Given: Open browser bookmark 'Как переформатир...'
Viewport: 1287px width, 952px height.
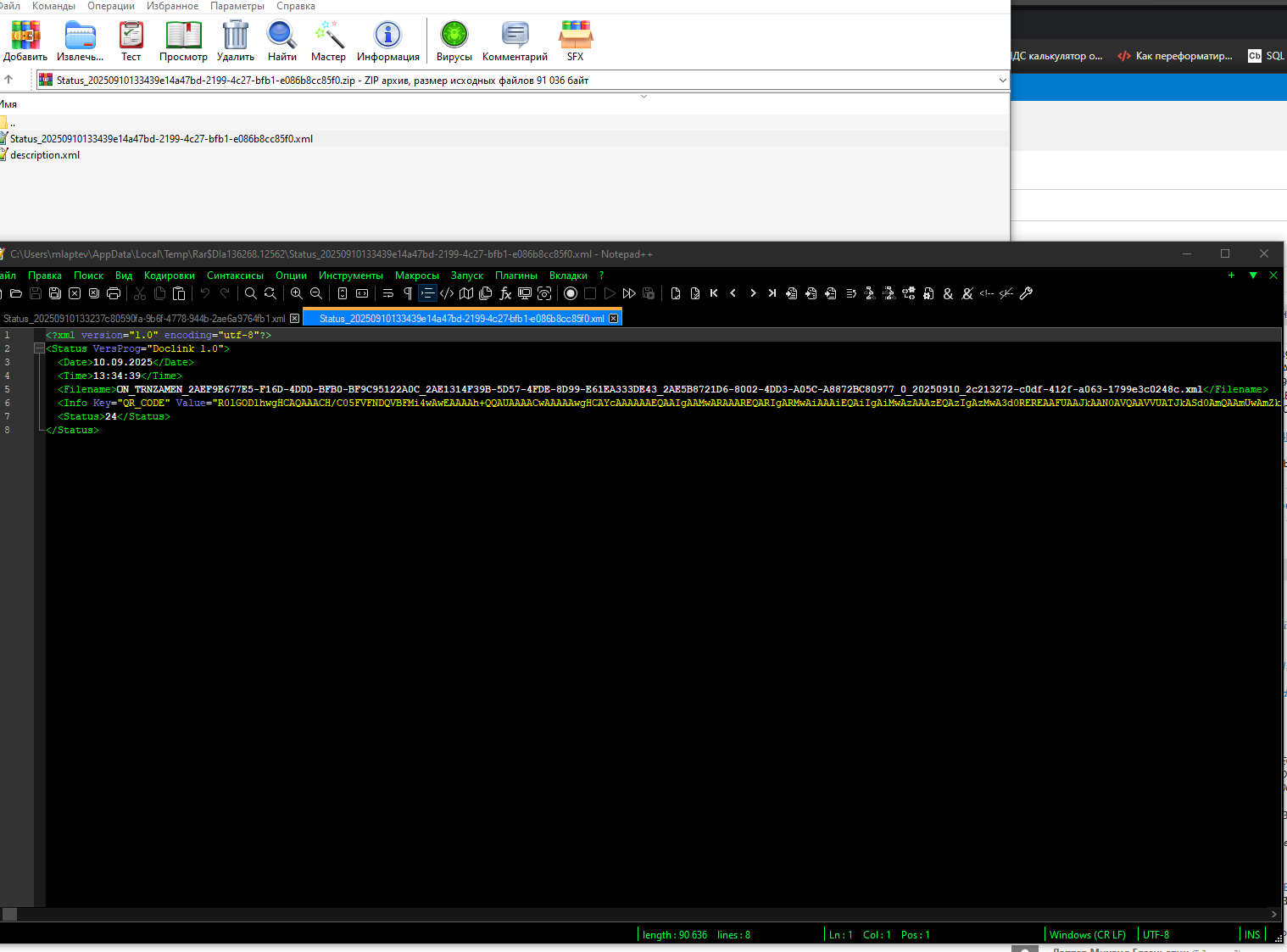Looking at the screenshot, I should [1175, 56].
